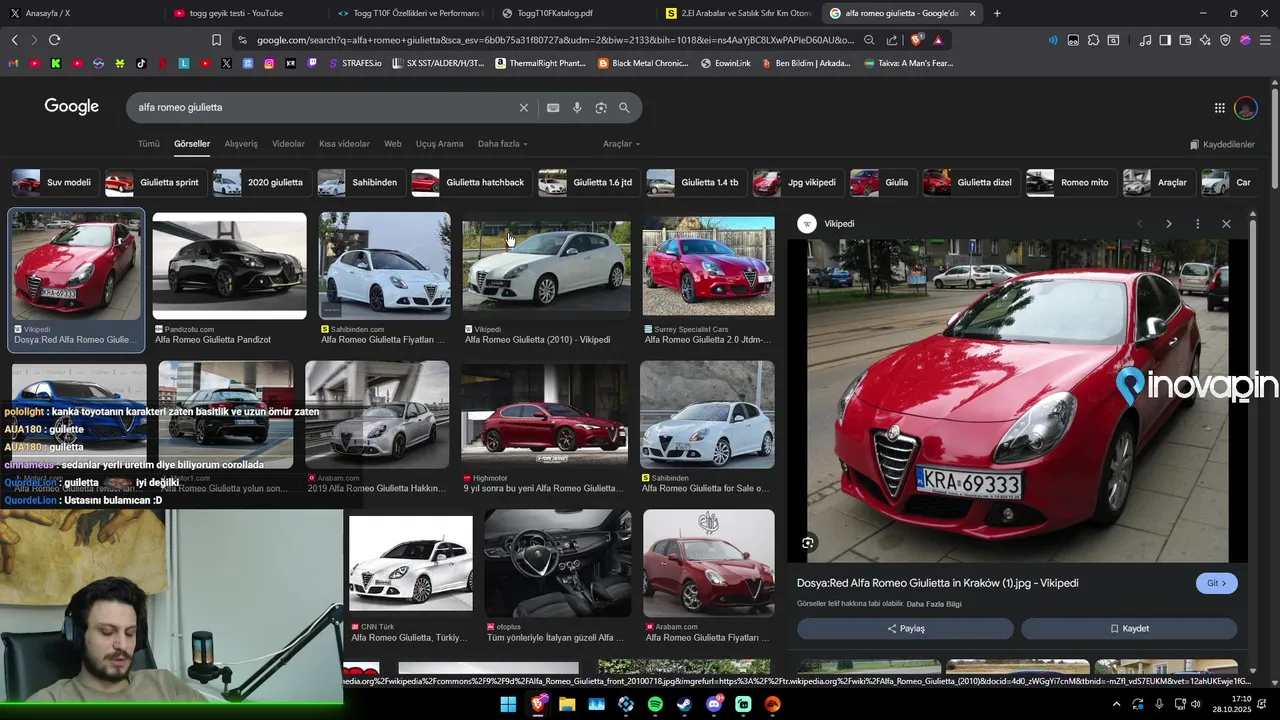Open the ThermalRight Phant... bookmark
Viewport: 1280px width, 720px height.
coord(541,63)
